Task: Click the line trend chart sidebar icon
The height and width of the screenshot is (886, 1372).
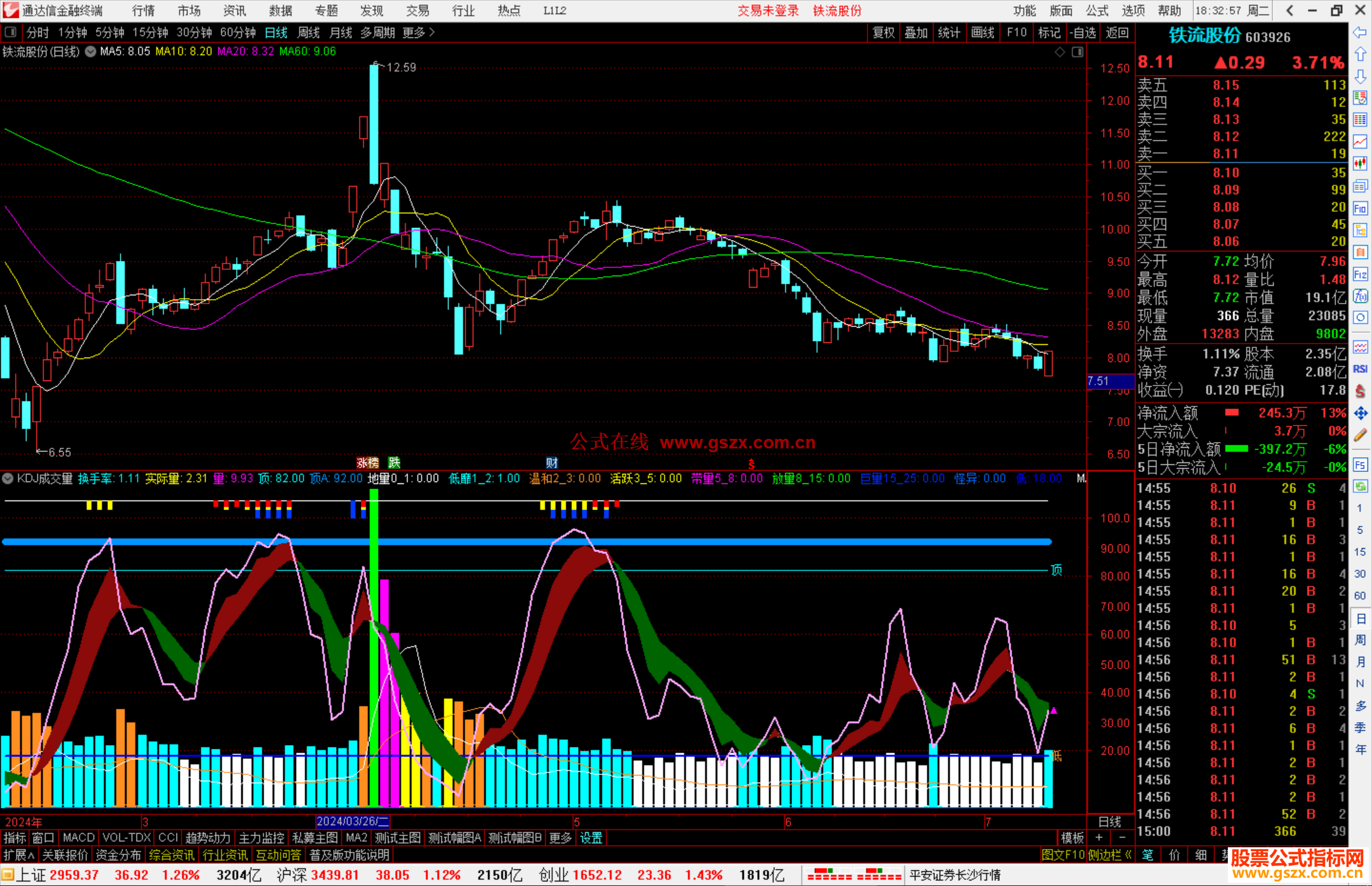Action: 1360,142
